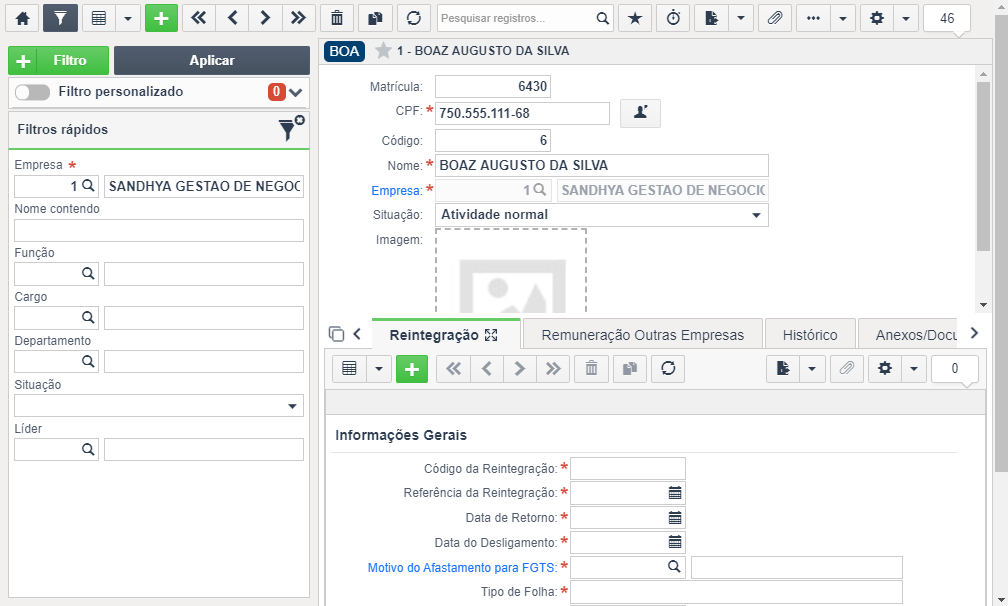Image resolution: width=1008 pixels, height=606 pixels.
Task: Look up Empresa in quick filters
Action: pyautogui.click(x=88, y=186)
